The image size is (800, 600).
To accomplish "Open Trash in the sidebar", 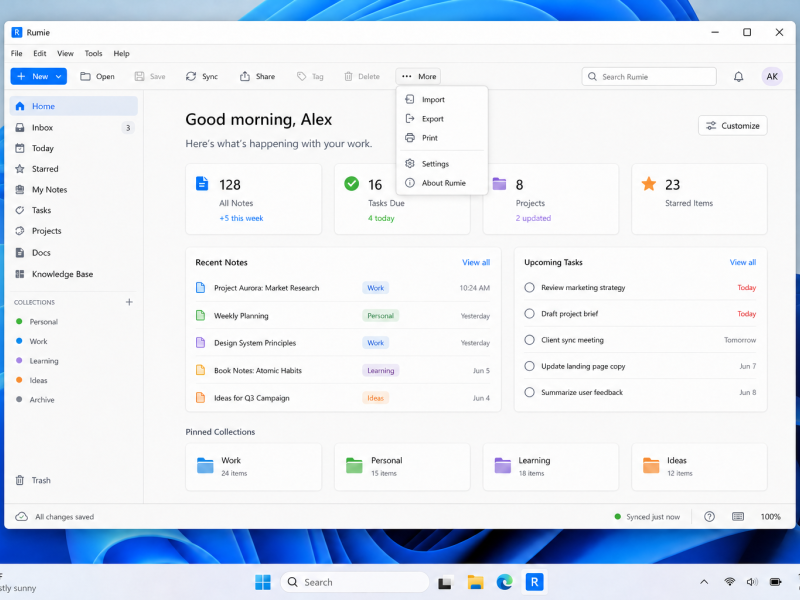I will pyautogui.click(x=73, y=480).
